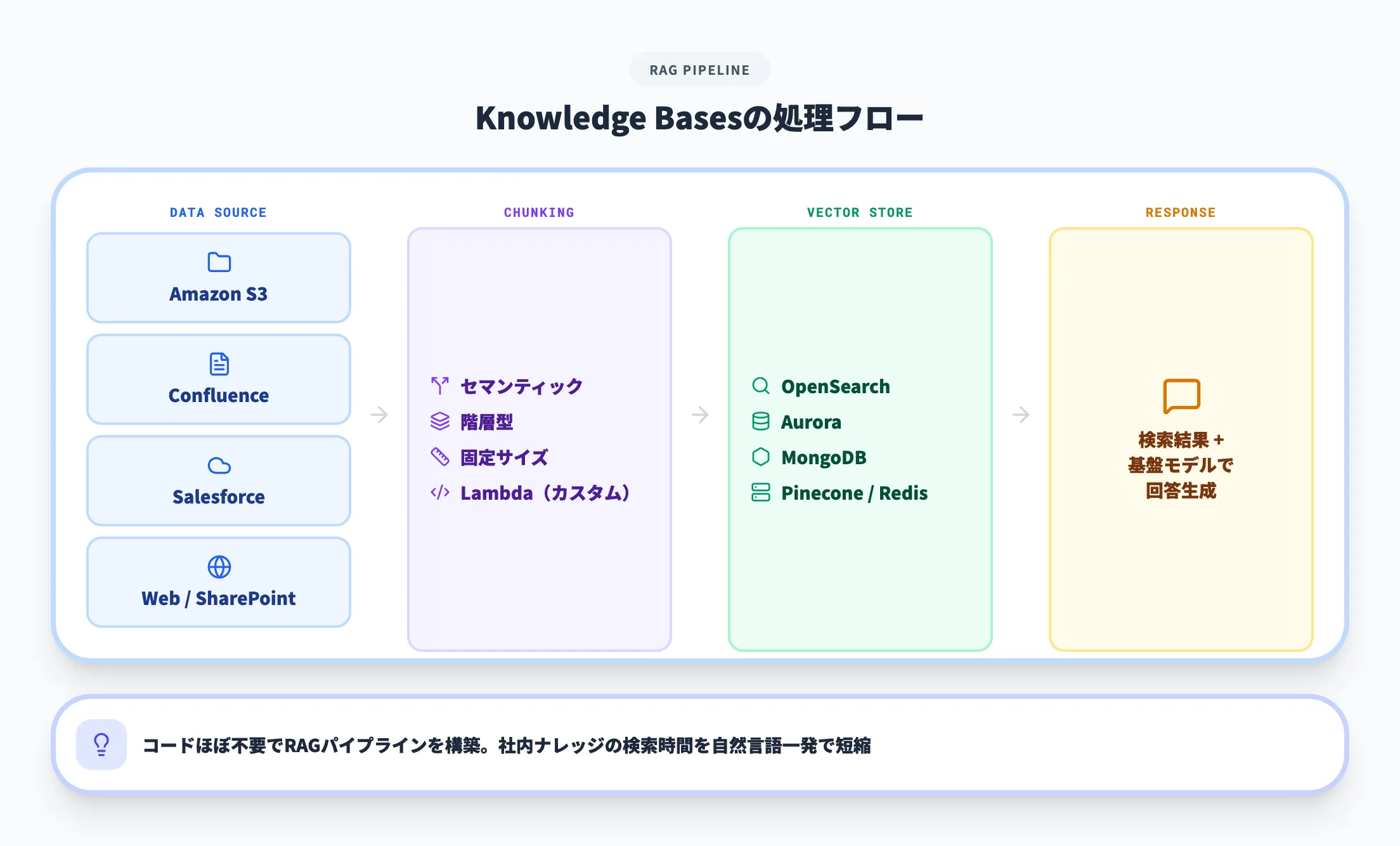Select the Pinecone / Redis entry
Image resolution: width=1400 pixels, height=846 pixels.
(x=854, y=493)
